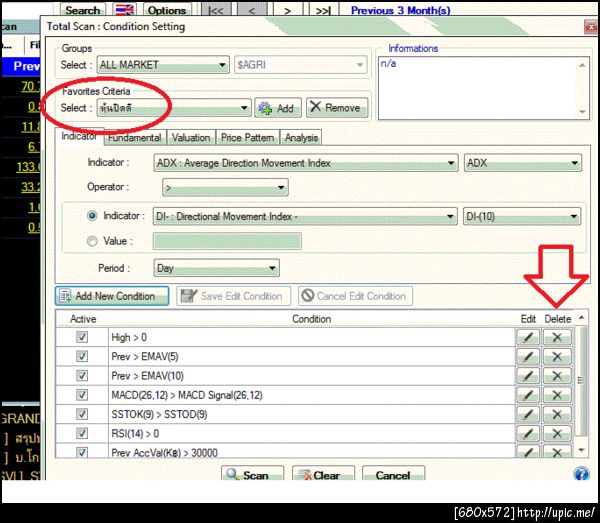Delete the Prev > EMAV(5) condition
This screenshot has height=523, width=600.
coord(557,357)
